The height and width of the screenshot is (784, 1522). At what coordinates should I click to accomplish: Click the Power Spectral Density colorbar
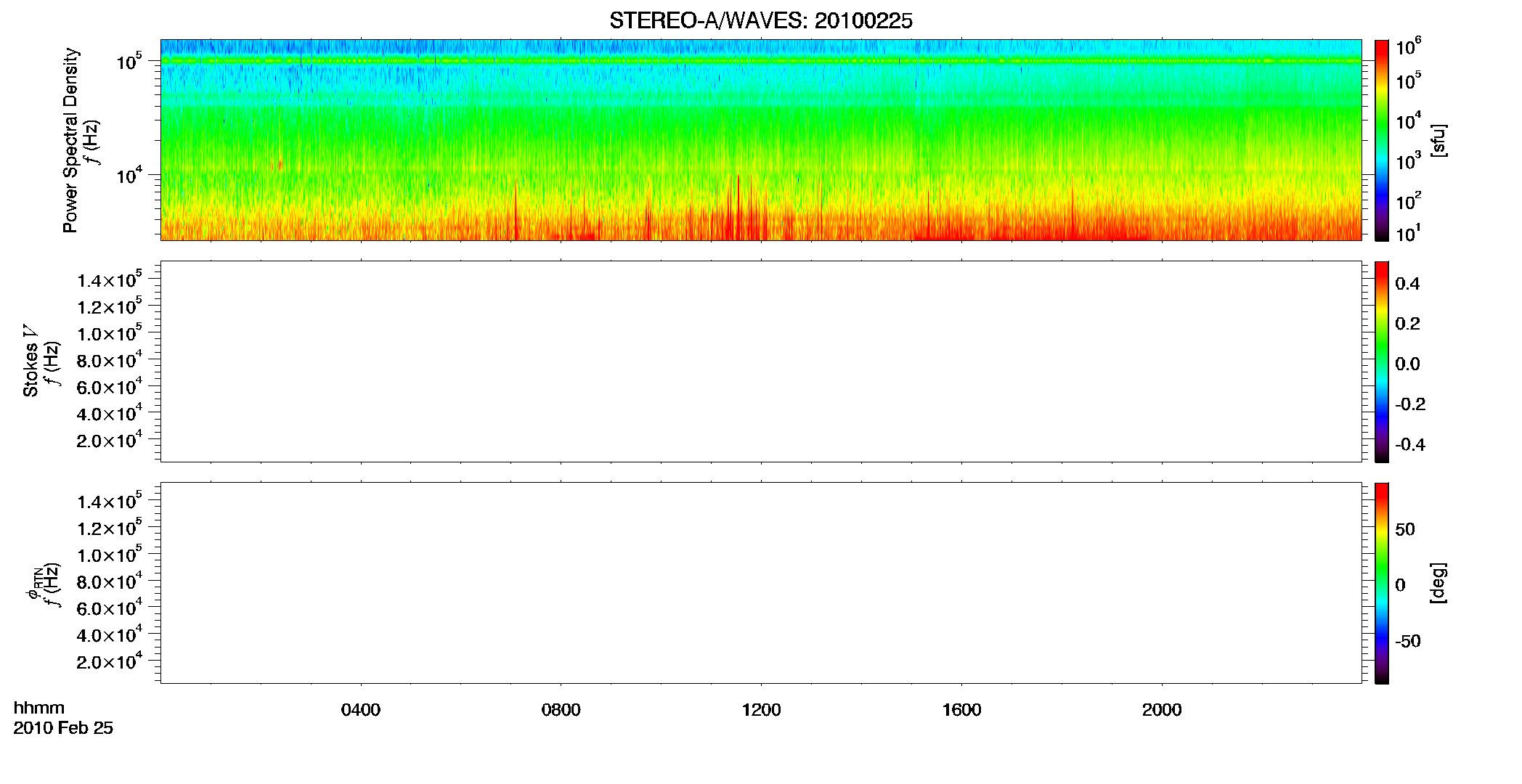pyautogui.click(x=1381, y=139)
